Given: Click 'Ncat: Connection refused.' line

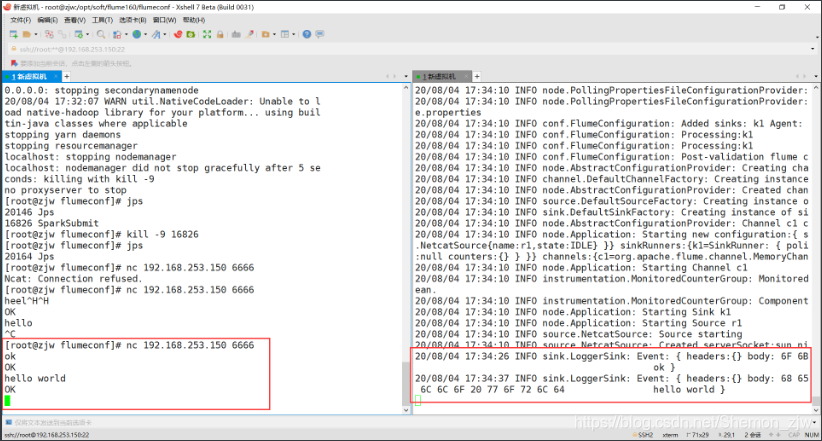Looking at the screenshot, I should (73, 279).
